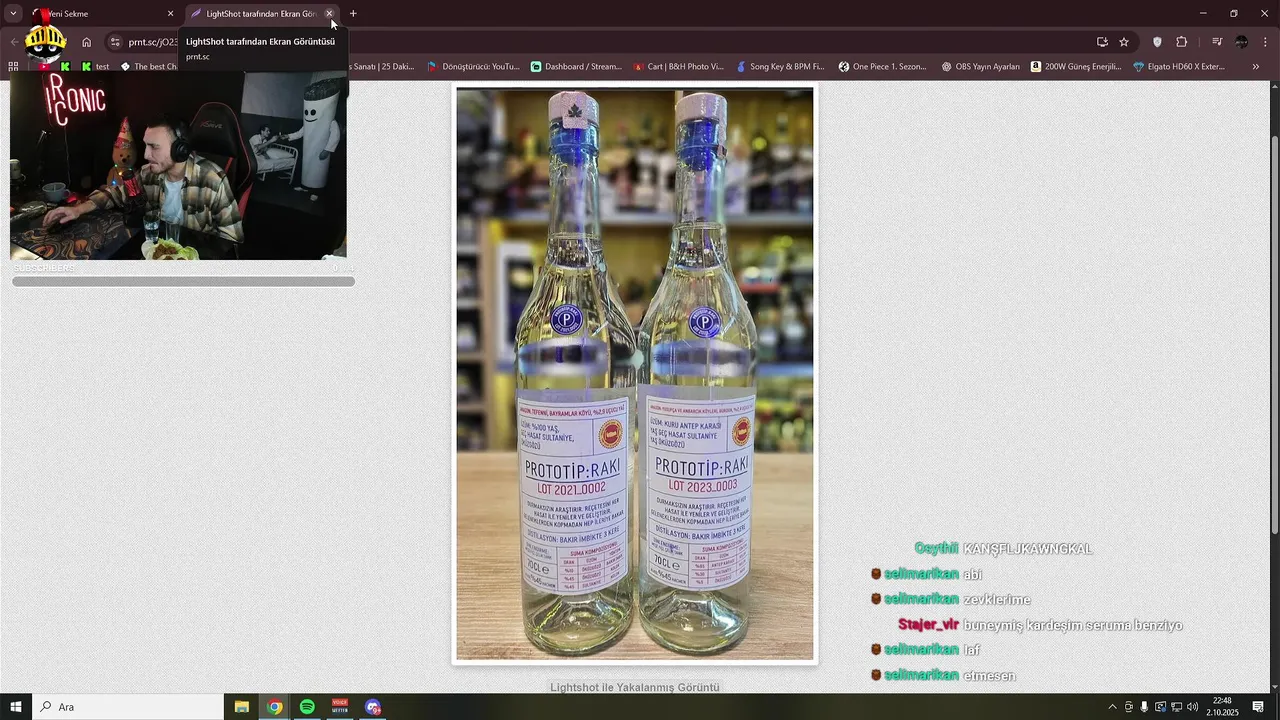This screenshot has height=720, width=1280.
Task: Close the Yeni Sekme tab
Action: point(170,14)
